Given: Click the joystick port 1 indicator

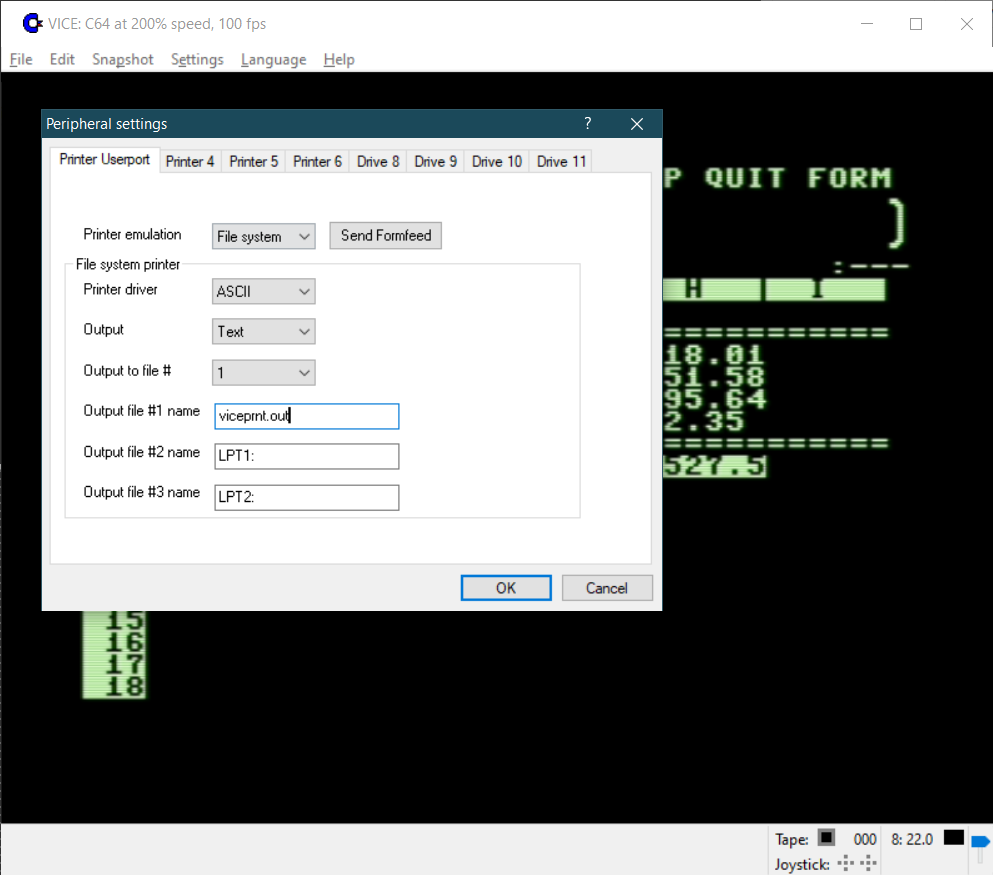Looking at the screenshot, I should point(845,863).
